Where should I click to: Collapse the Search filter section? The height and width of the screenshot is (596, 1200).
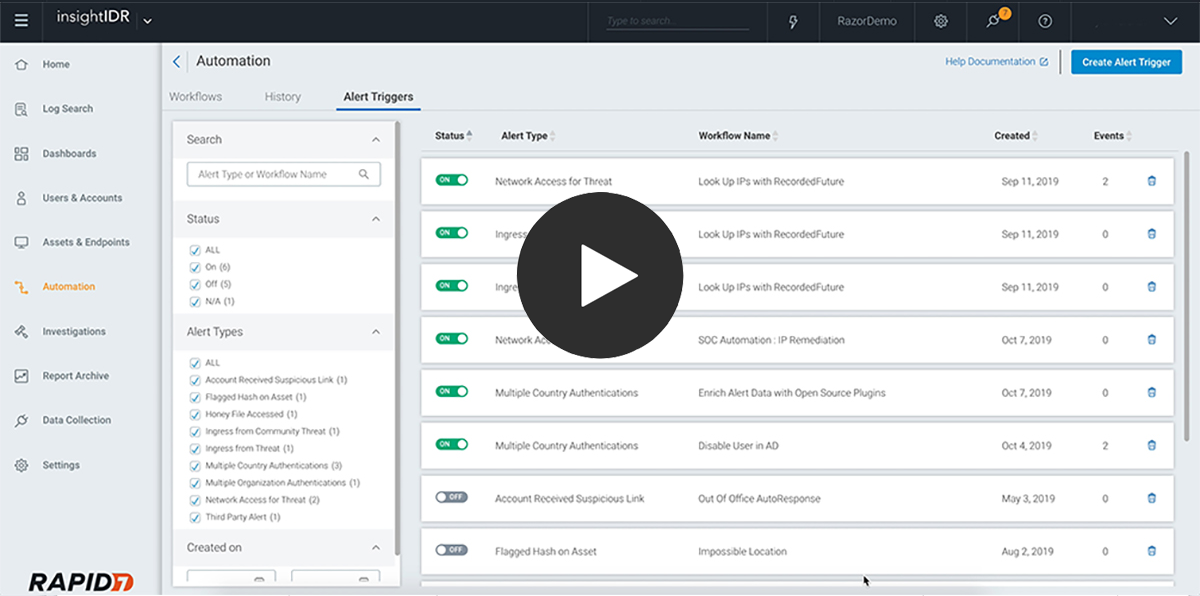pyautogui.click(x=376, y=140)
